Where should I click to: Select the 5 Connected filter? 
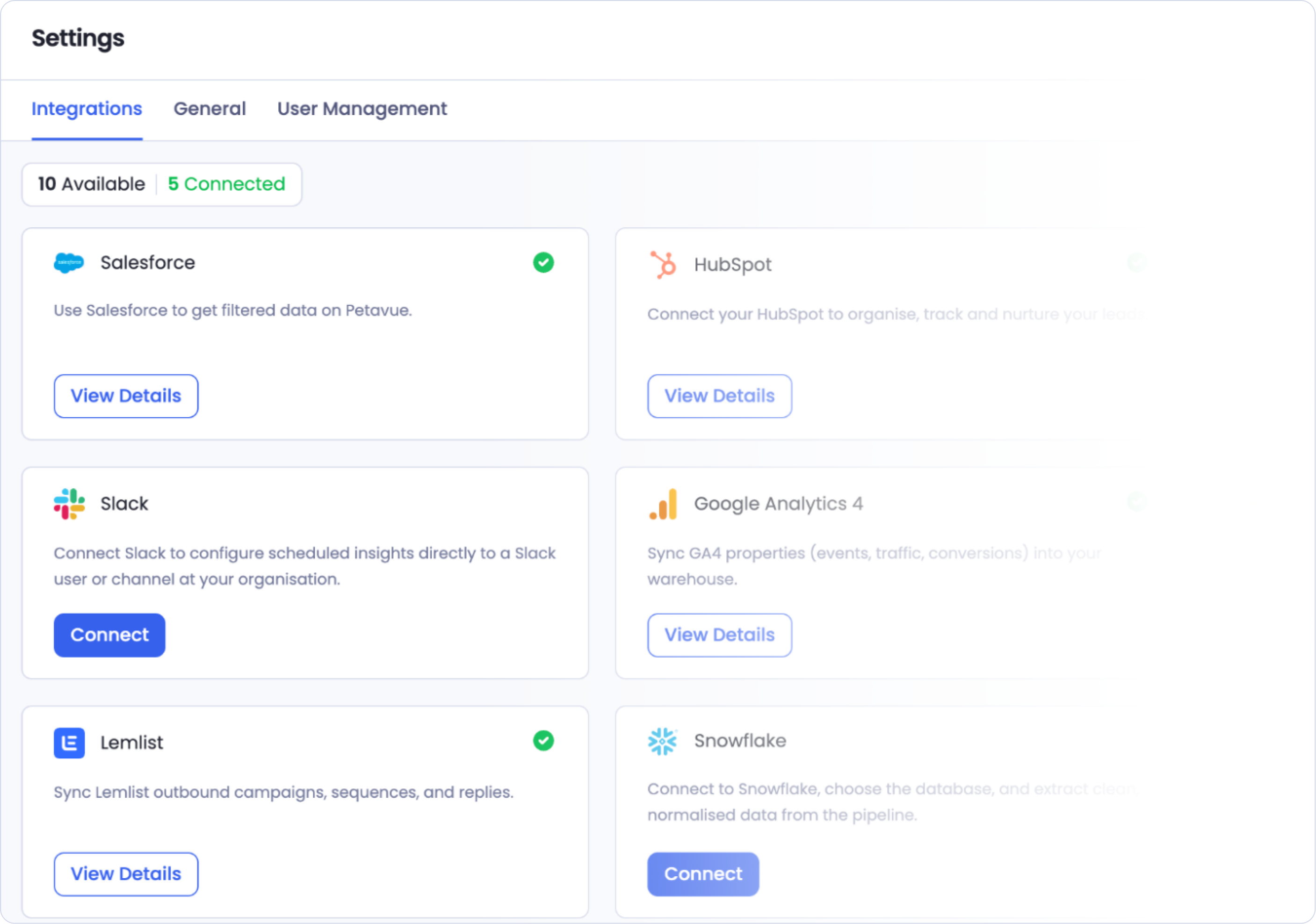pos(226,184)
